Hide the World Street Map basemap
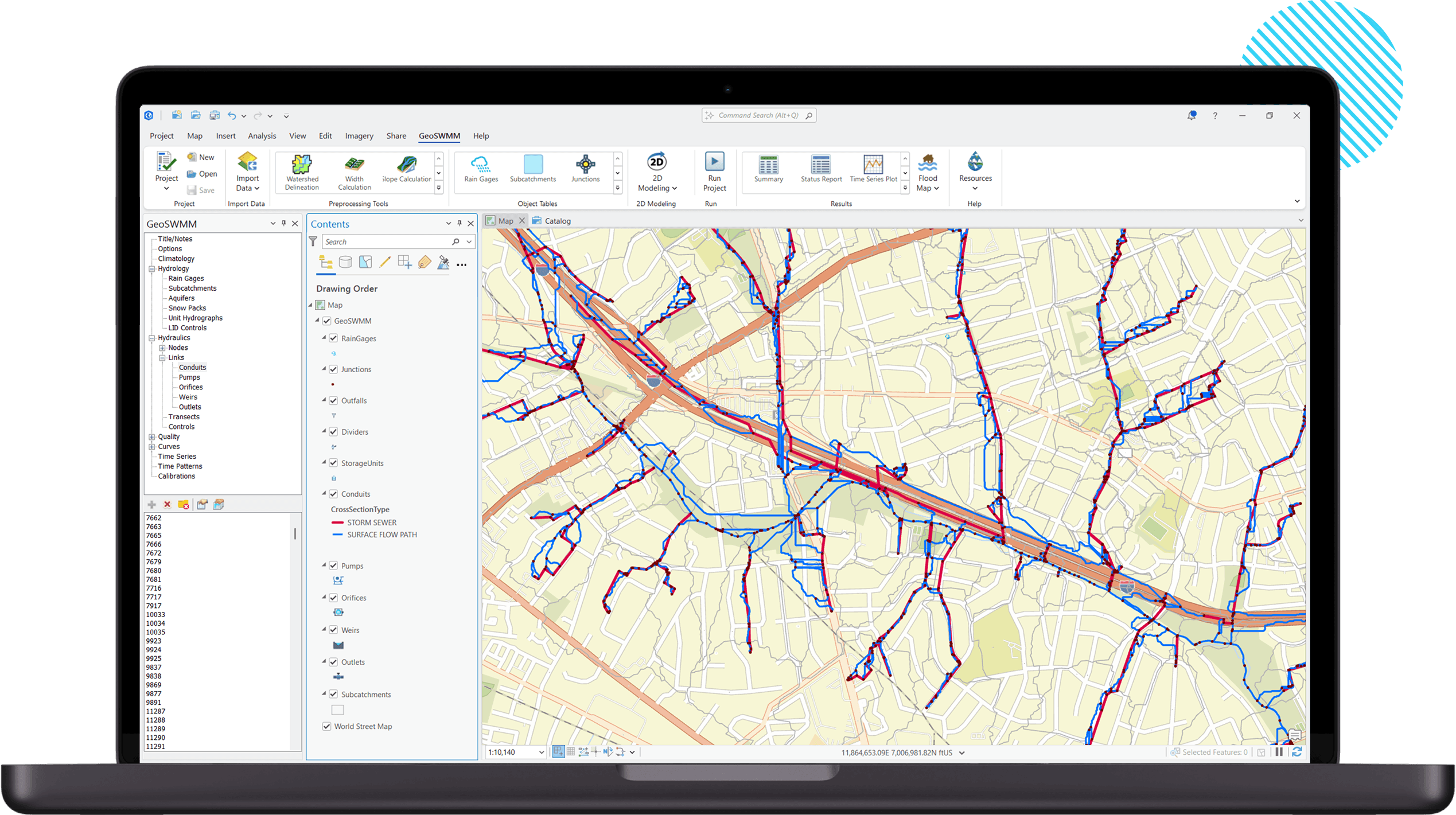This screenshot has height=815, width=1456. (x=326, y=726)
